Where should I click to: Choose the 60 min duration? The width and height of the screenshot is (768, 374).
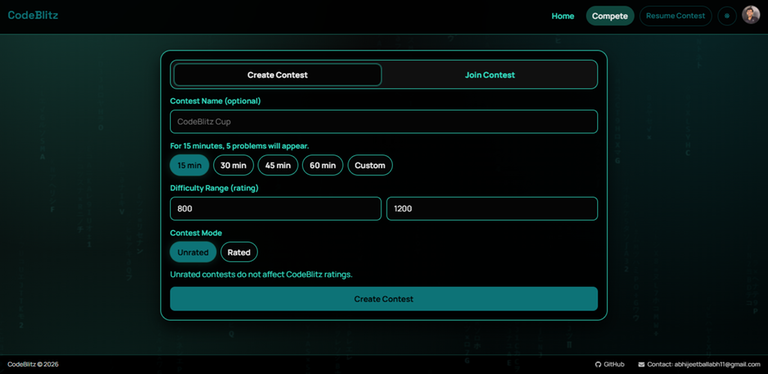[322, 165]
